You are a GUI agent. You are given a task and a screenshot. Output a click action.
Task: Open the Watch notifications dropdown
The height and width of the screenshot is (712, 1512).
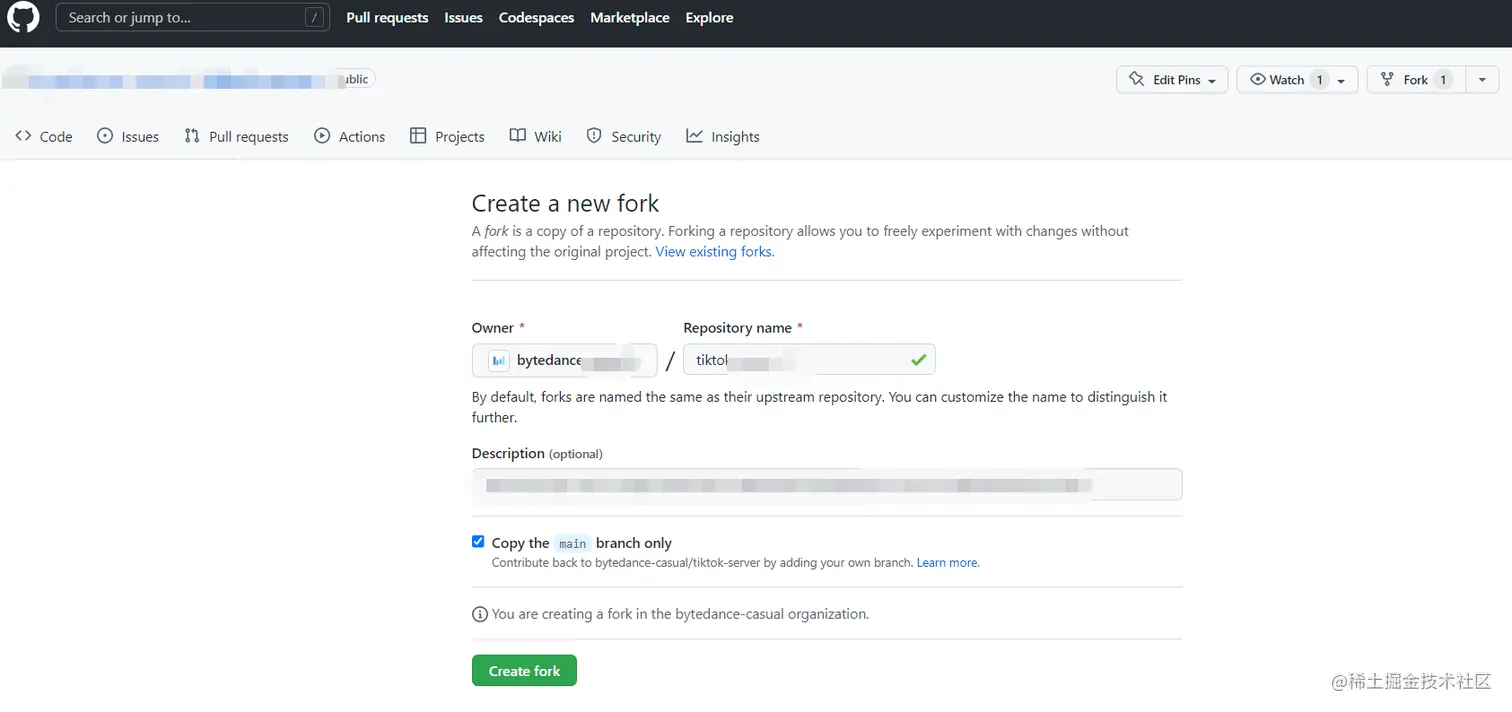pyautogui.click(x=1297, y=80)
